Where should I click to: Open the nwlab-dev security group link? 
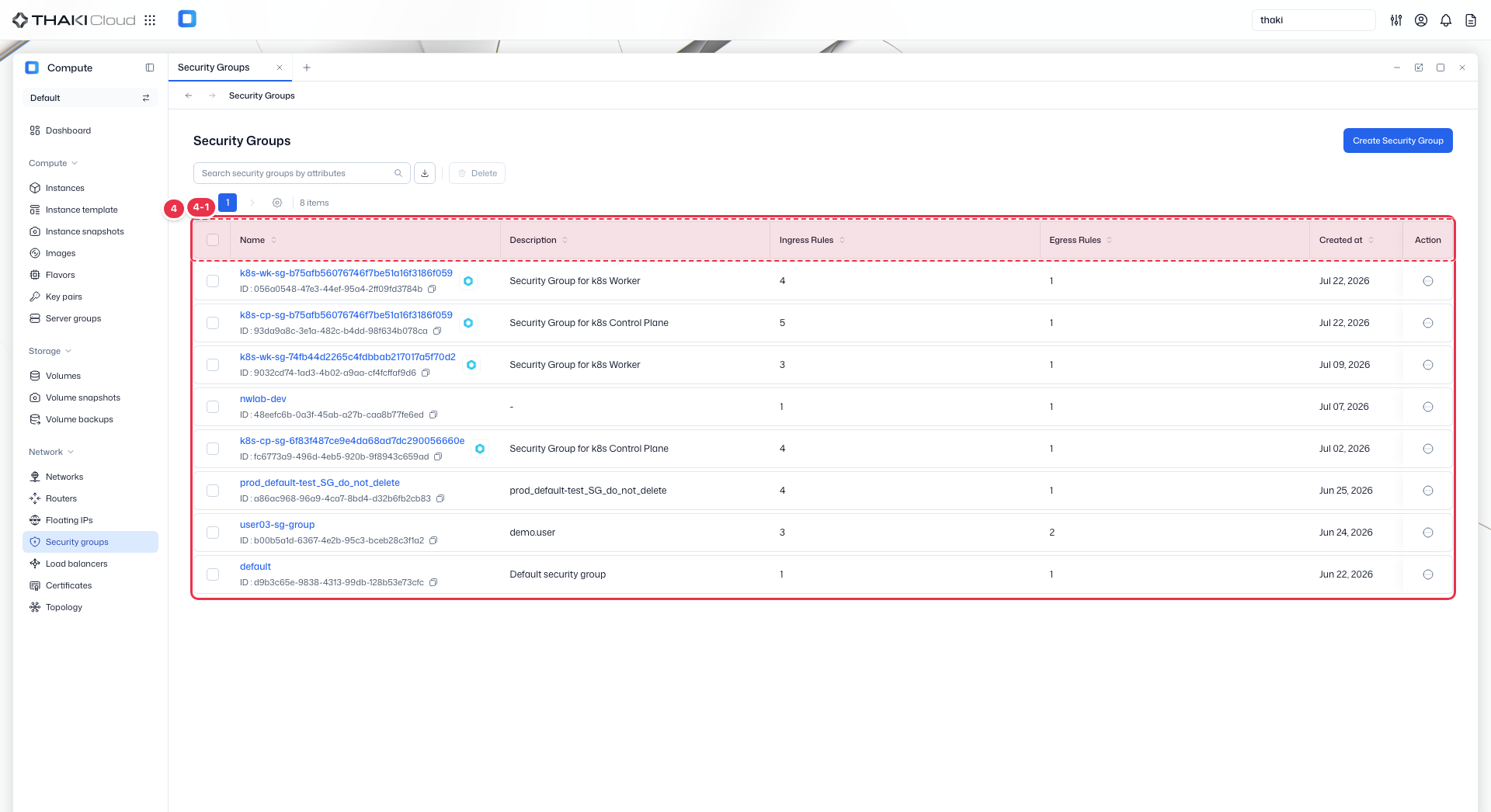click(x=263, y=399)
